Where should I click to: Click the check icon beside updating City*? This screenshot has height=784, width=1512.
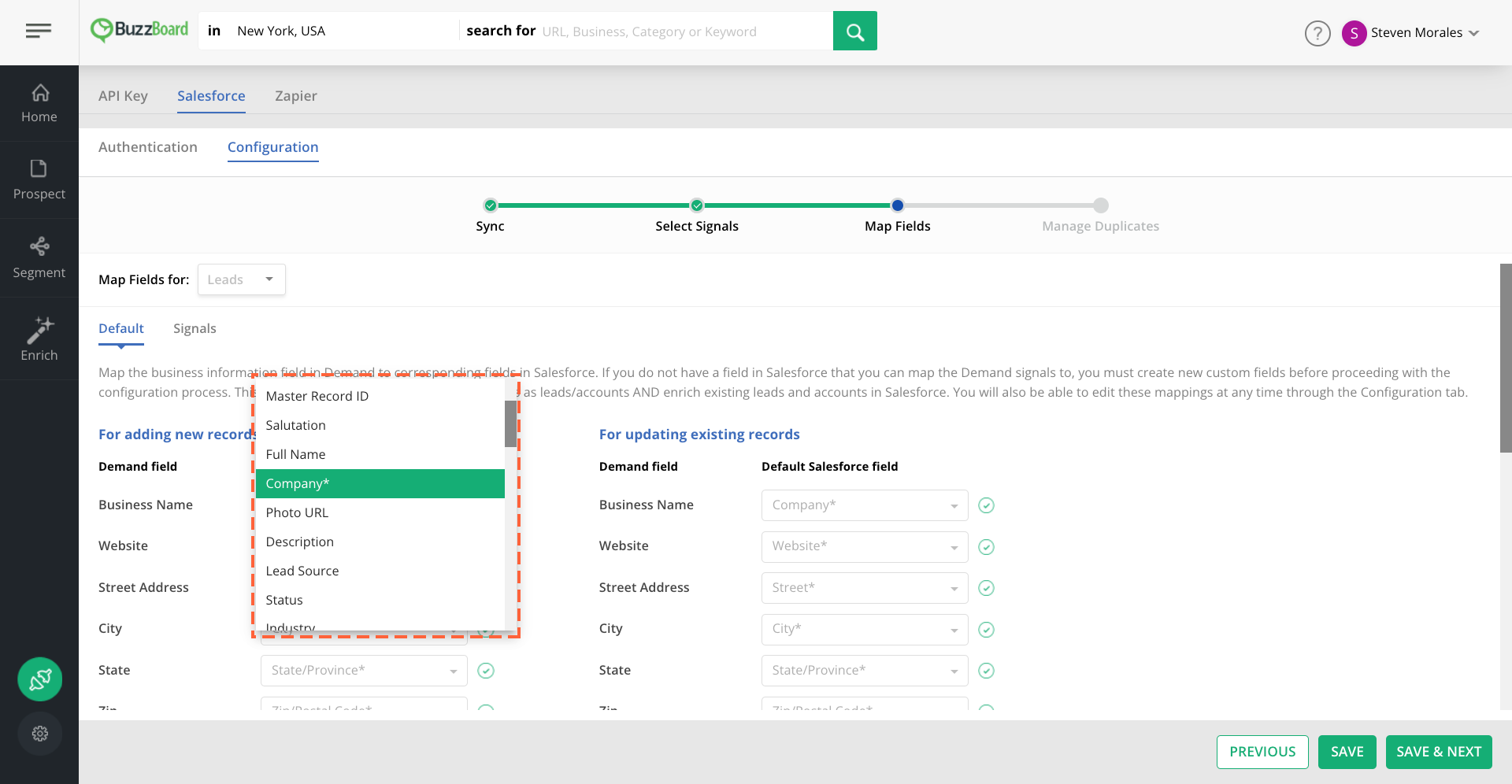coord(986,630)
